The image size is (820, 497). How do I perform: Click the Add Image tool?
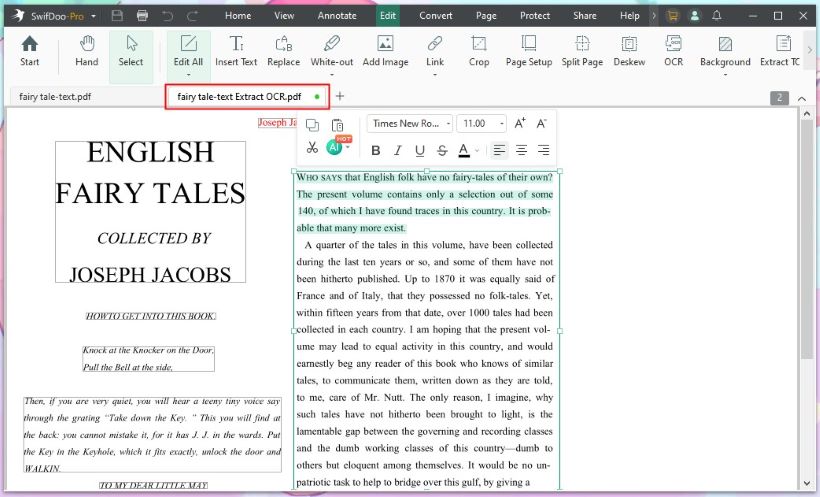[385, 51]
